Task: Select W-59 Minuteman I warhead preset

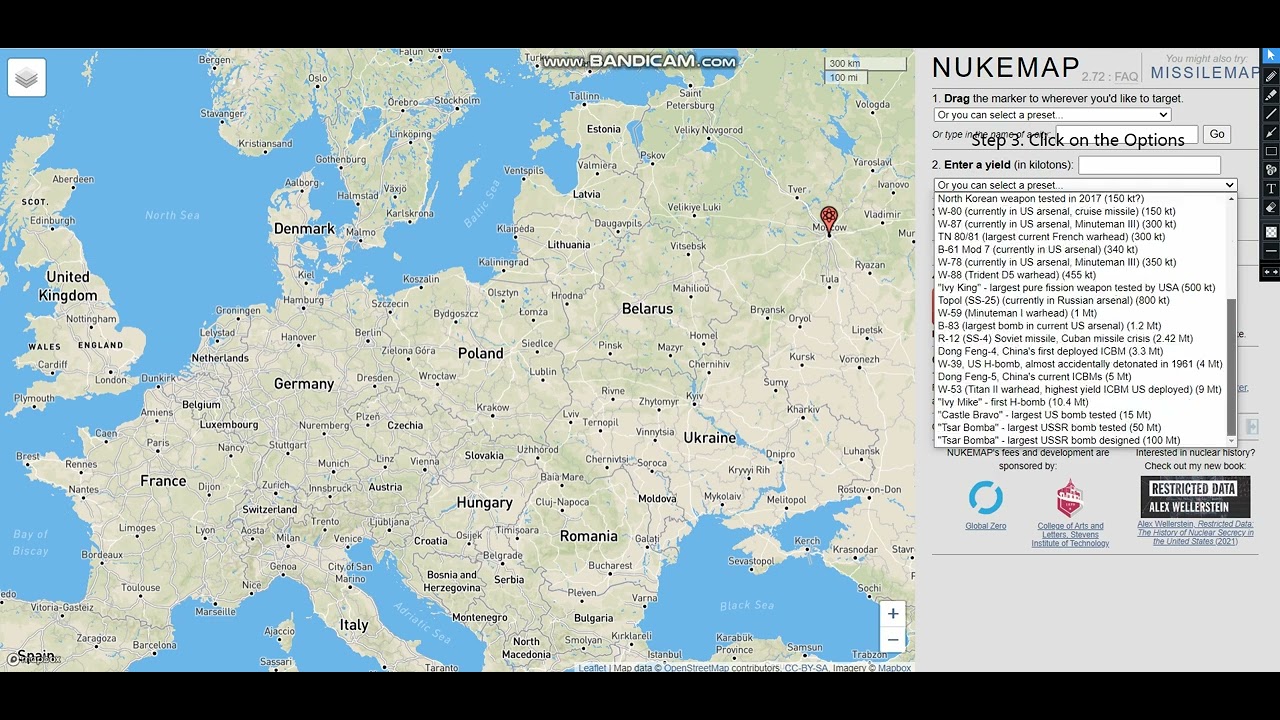Action: pos(1081,313)
